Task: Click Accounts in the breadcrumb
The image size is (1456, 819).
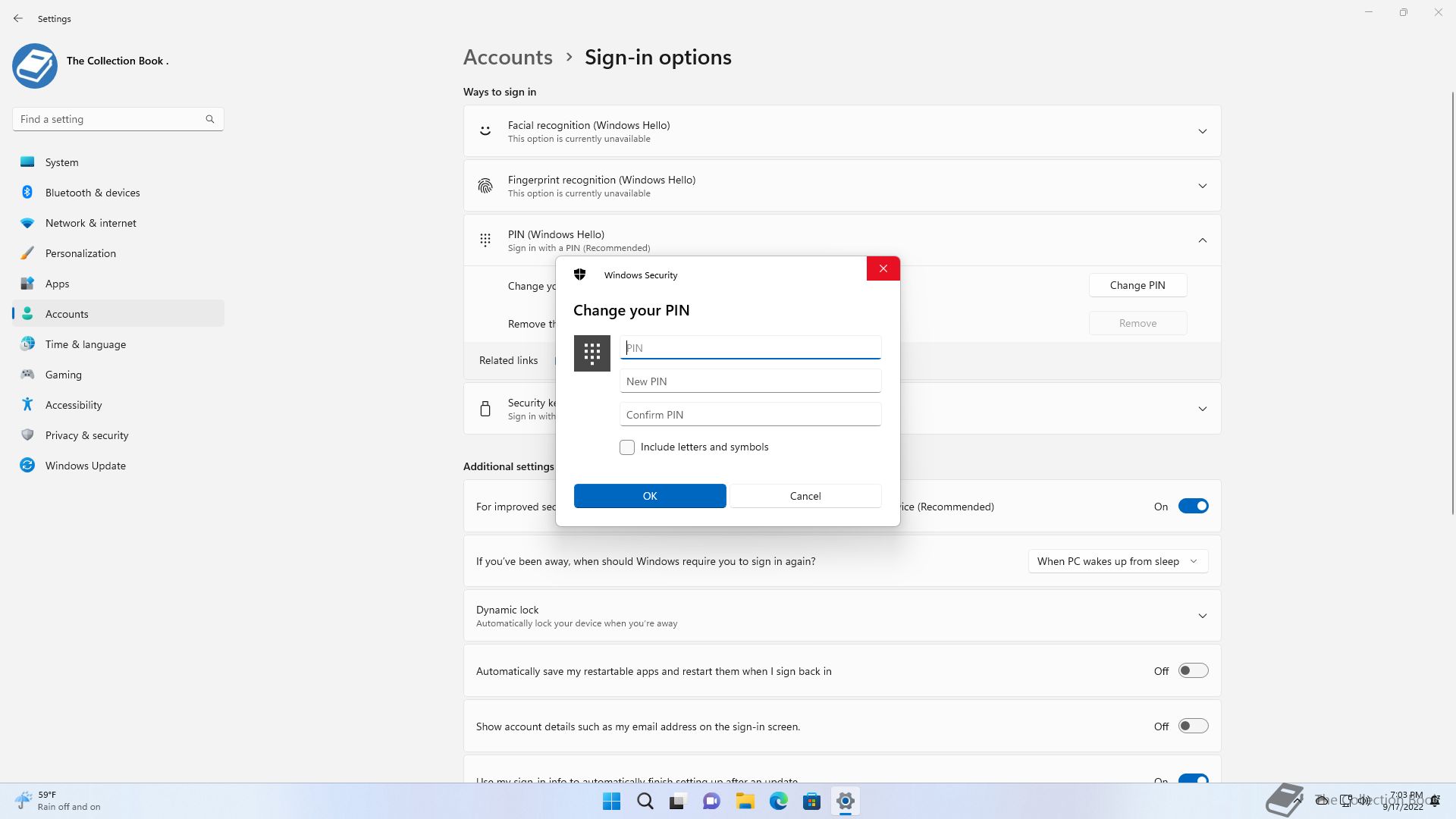Action: [507, 57]
